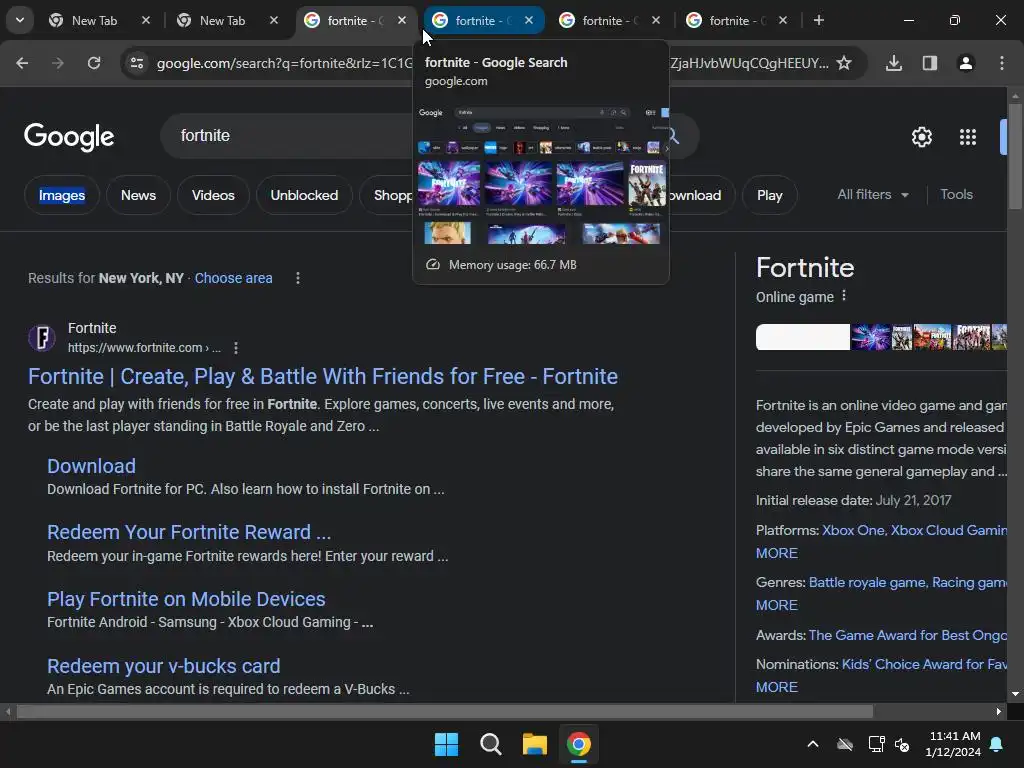Open Chrome downloads icon
The height and width of the screenshot is (768, 1024).
tap(894, 63)
